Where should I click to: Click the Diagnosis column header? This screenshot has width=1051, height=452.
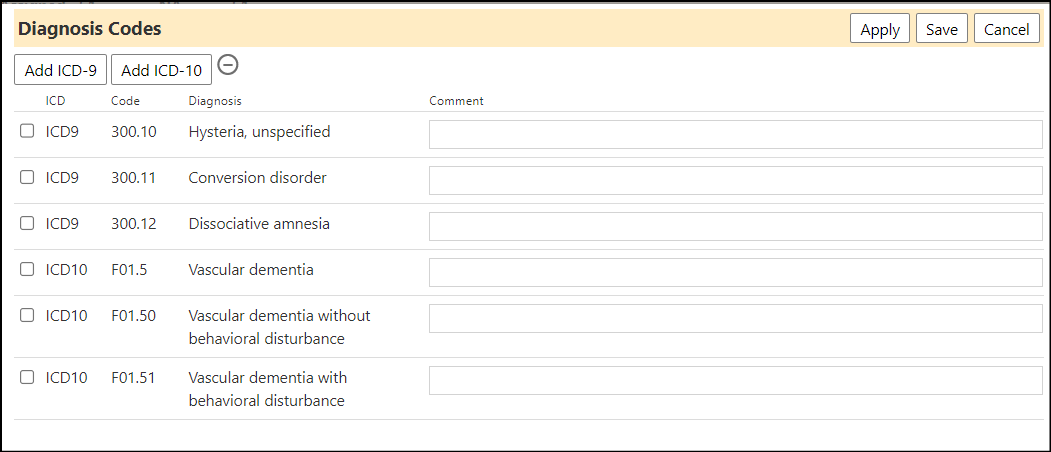[214, 101]
